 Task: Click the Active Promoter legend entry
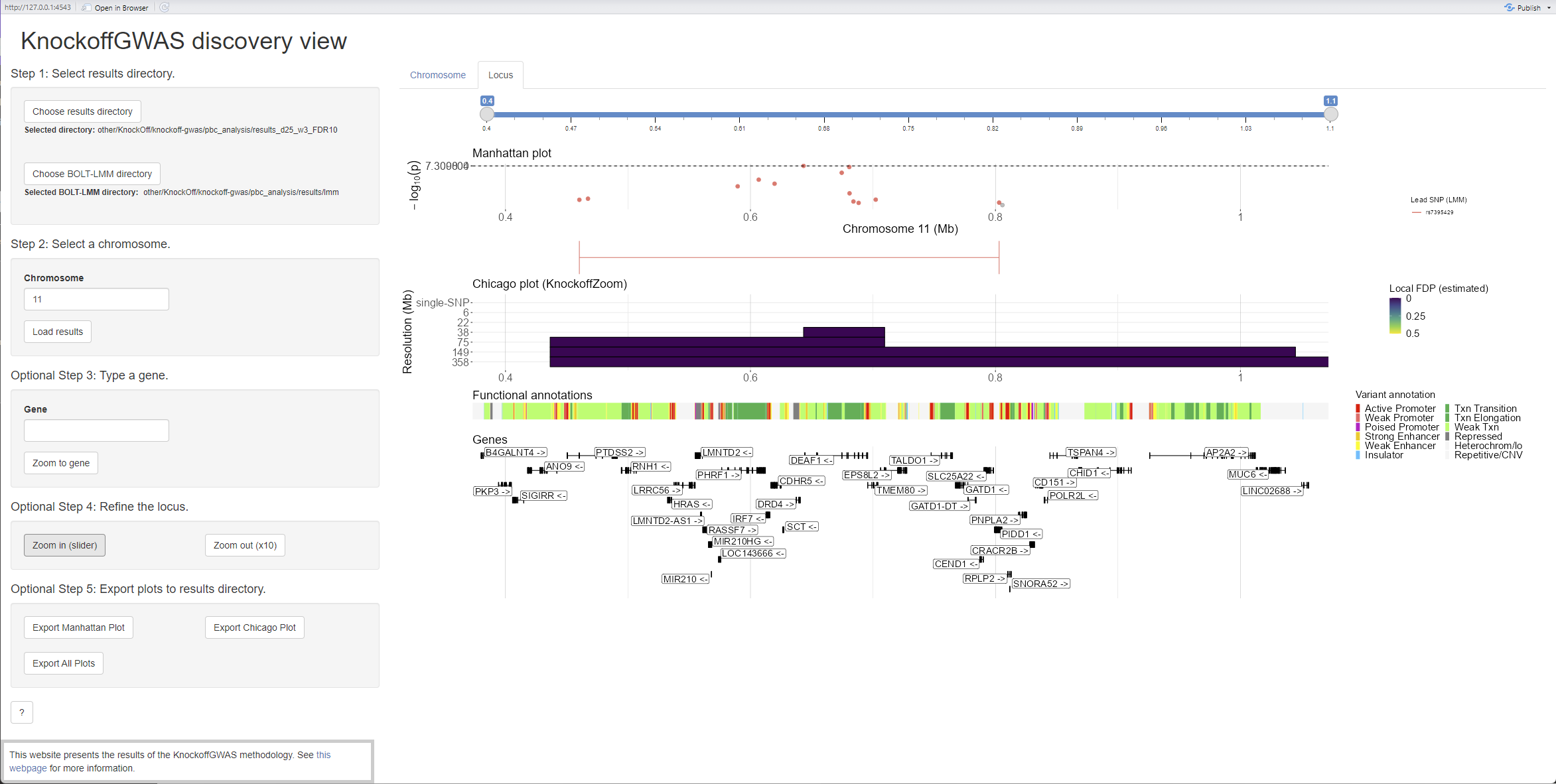(1395, 409)
